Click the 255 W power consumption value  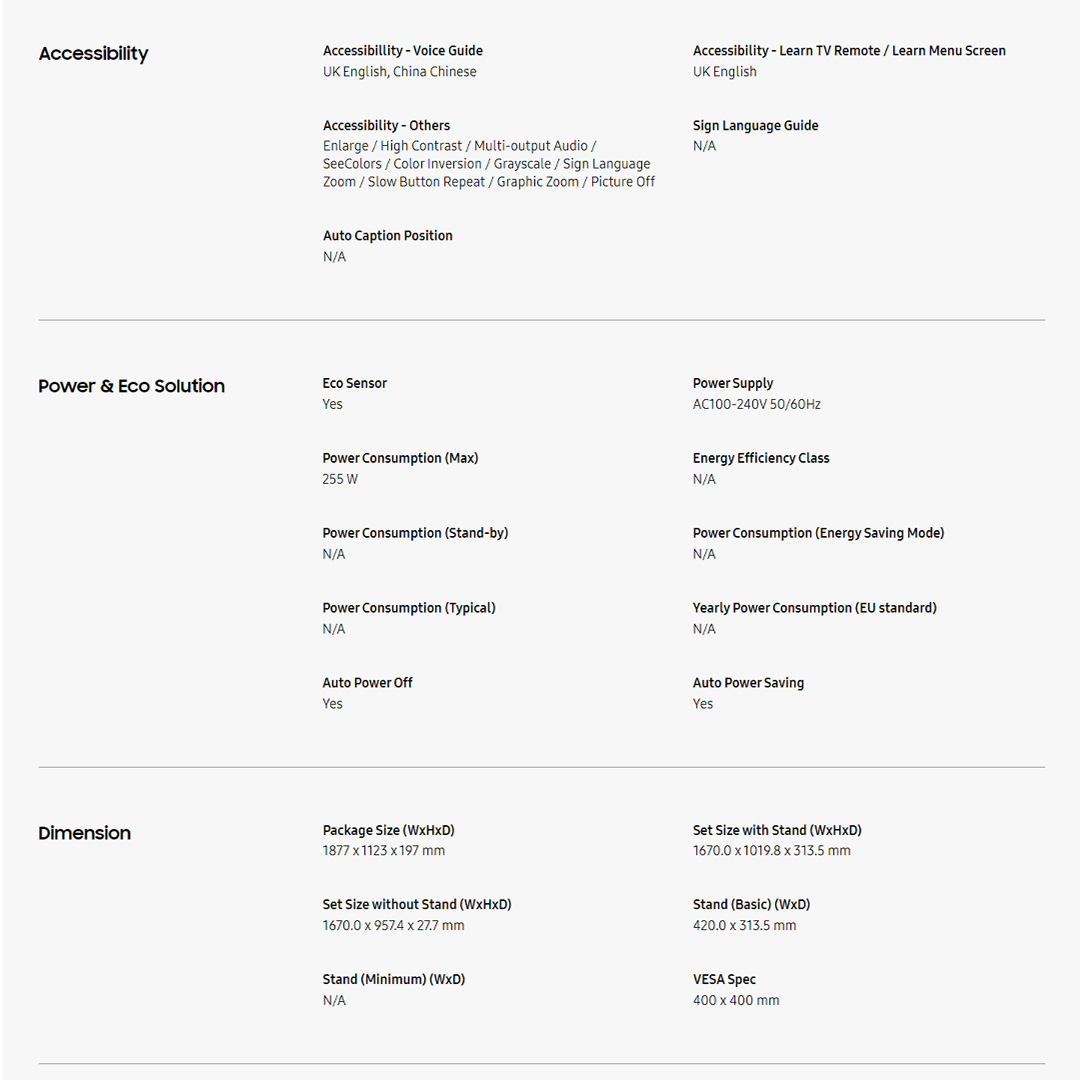pos(340,479)
